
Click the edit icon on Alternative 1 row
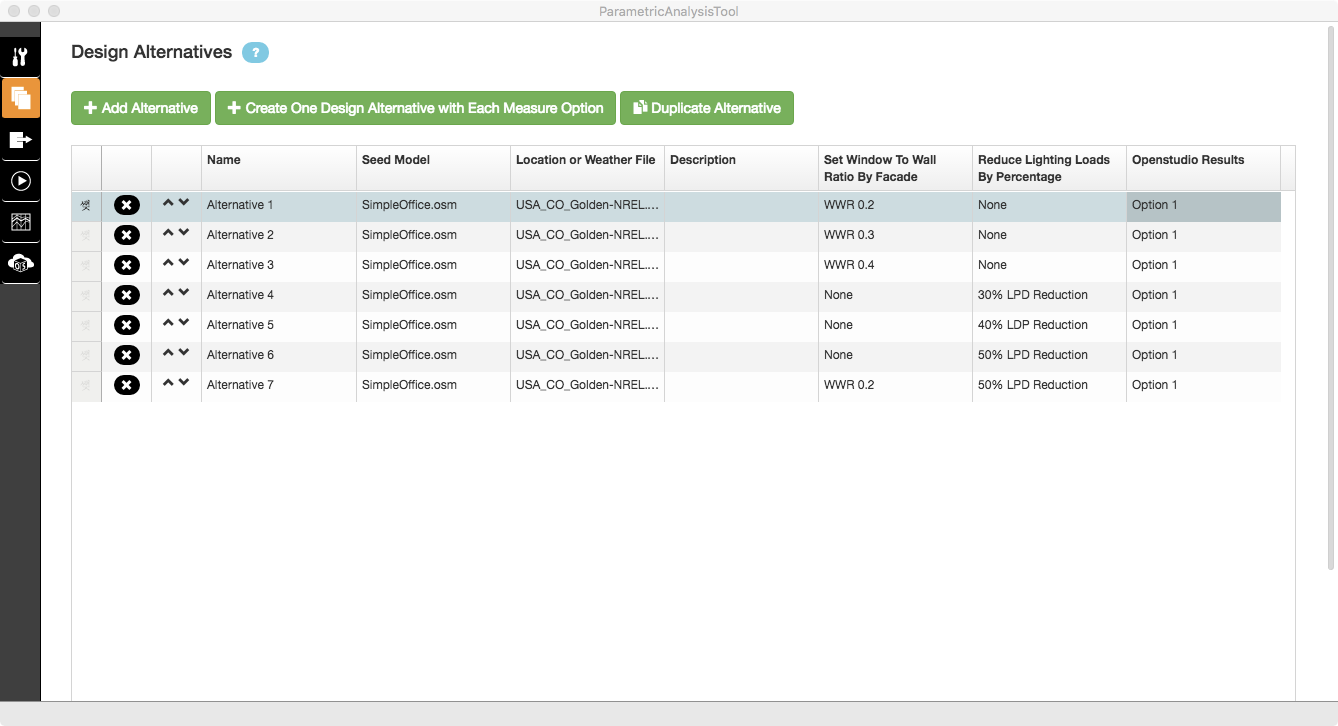(x=86, y=204)
